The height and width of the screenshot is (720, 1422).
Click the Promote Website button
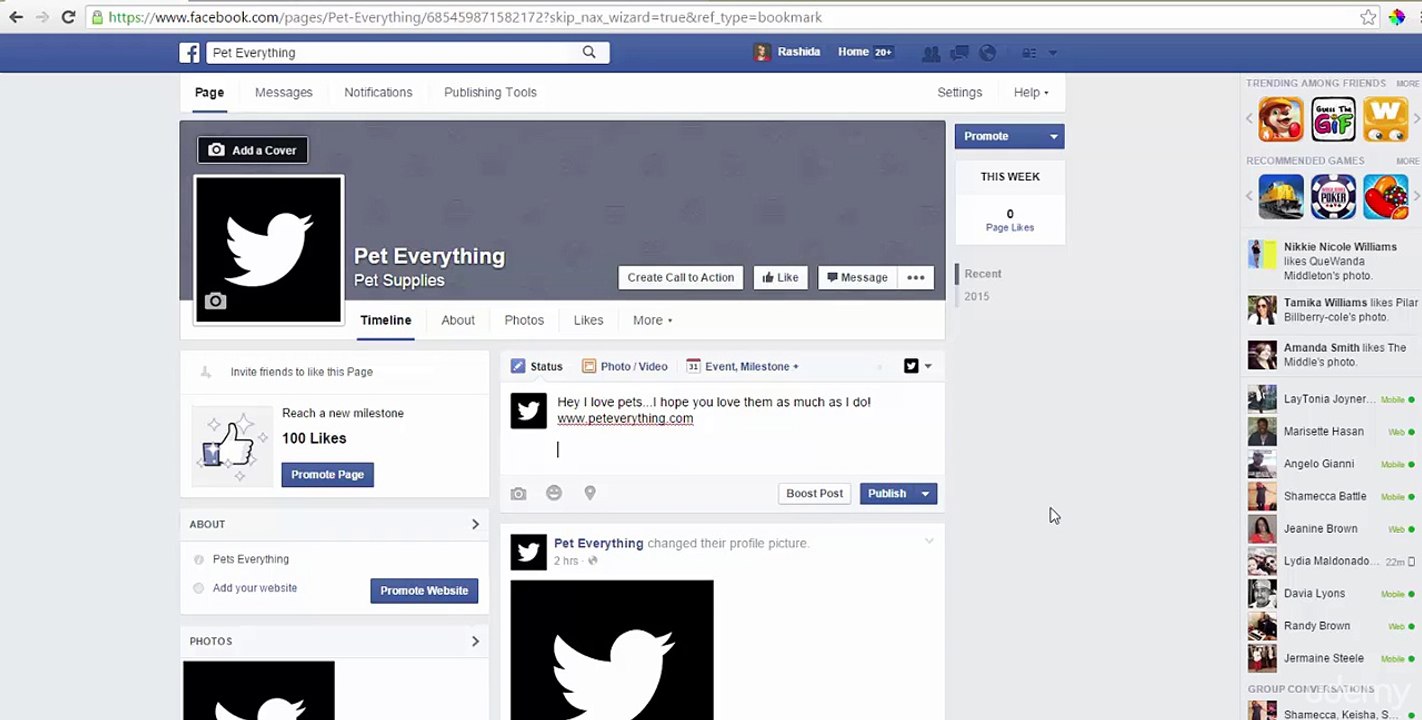[x=424, y=590]
